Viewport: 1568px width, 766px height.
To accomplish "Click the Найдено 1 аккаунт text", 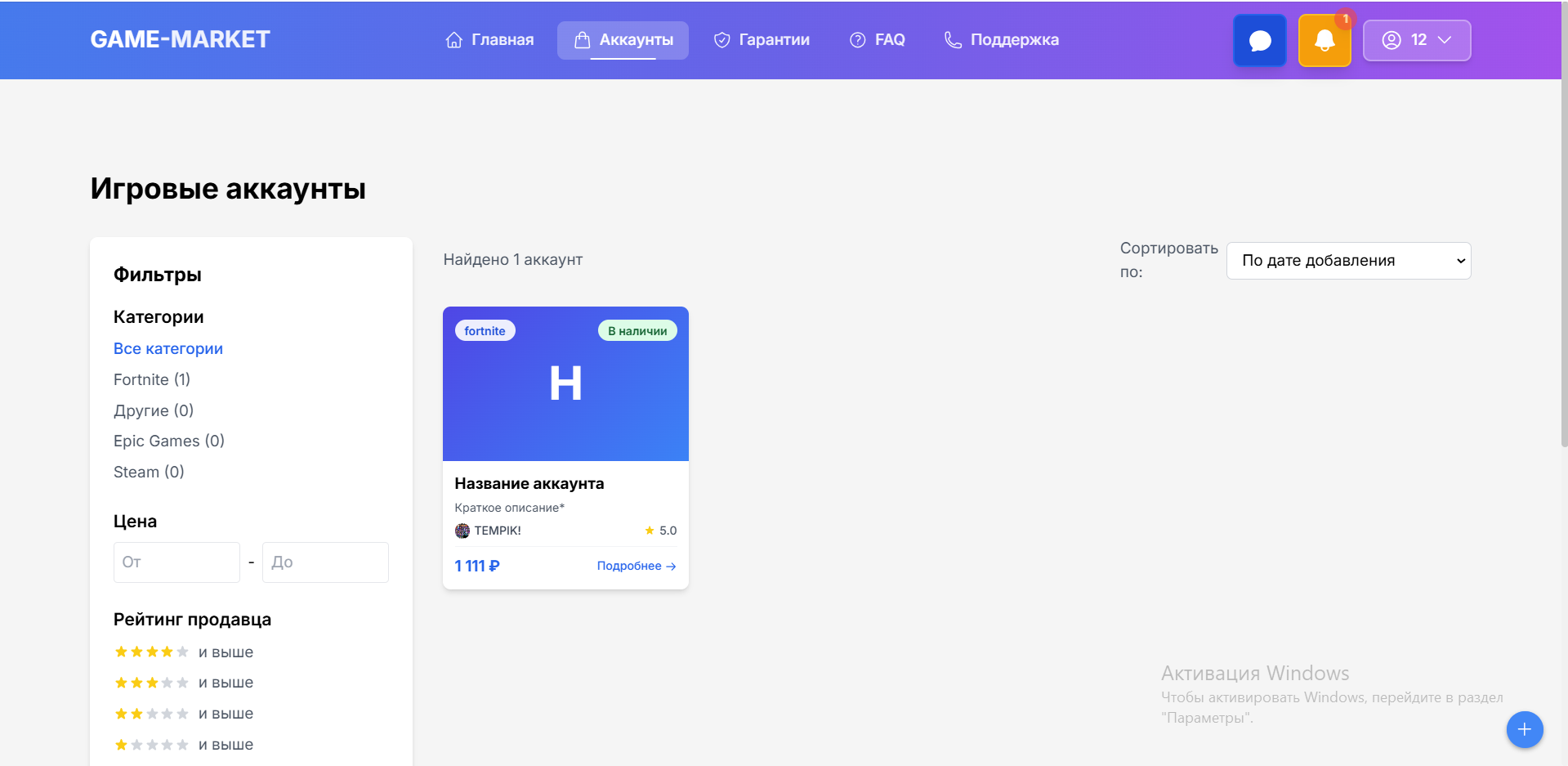I will coord(513,259).
